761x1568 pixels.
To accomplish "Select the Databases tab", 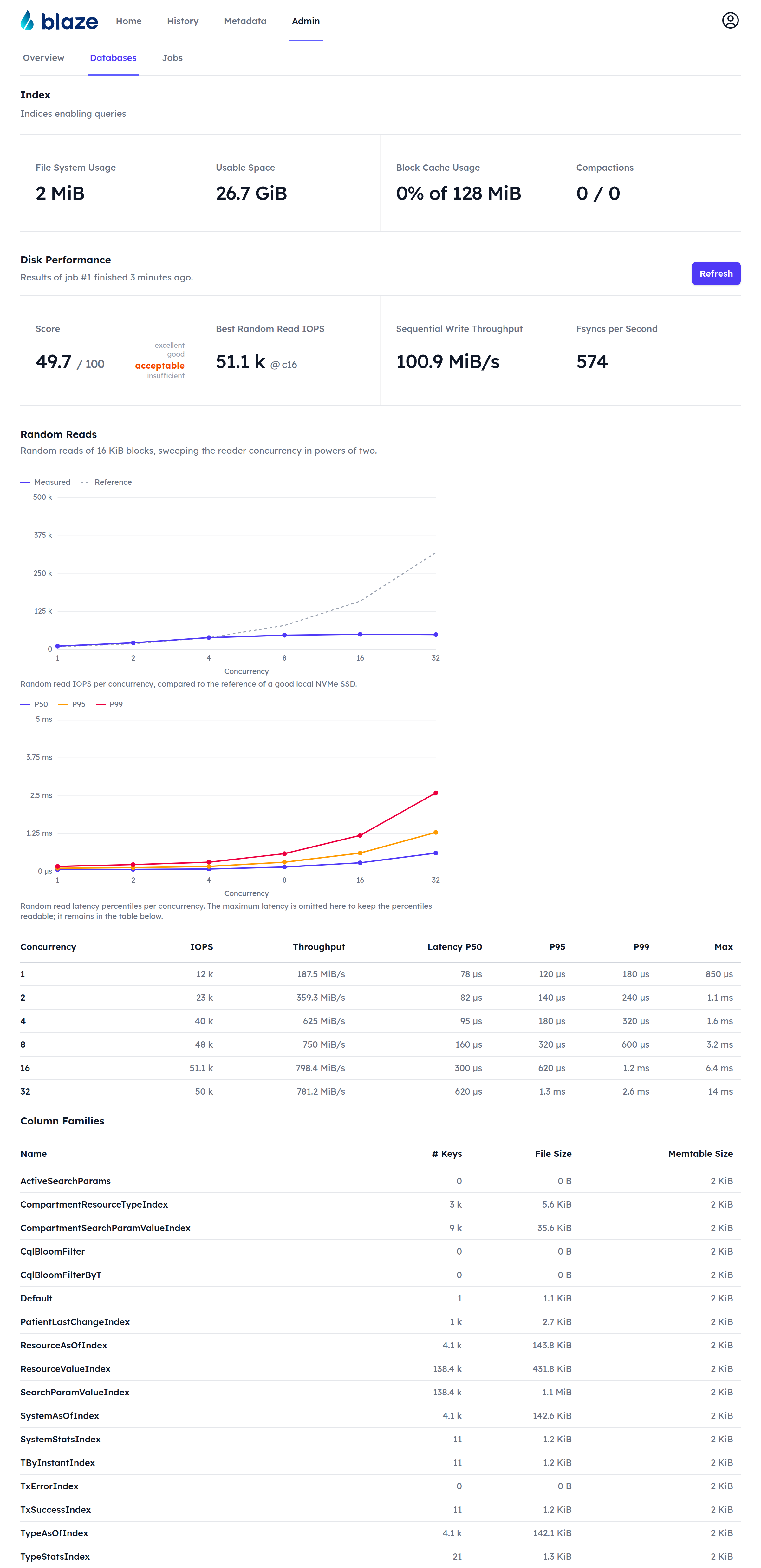I will click(113, 58).
